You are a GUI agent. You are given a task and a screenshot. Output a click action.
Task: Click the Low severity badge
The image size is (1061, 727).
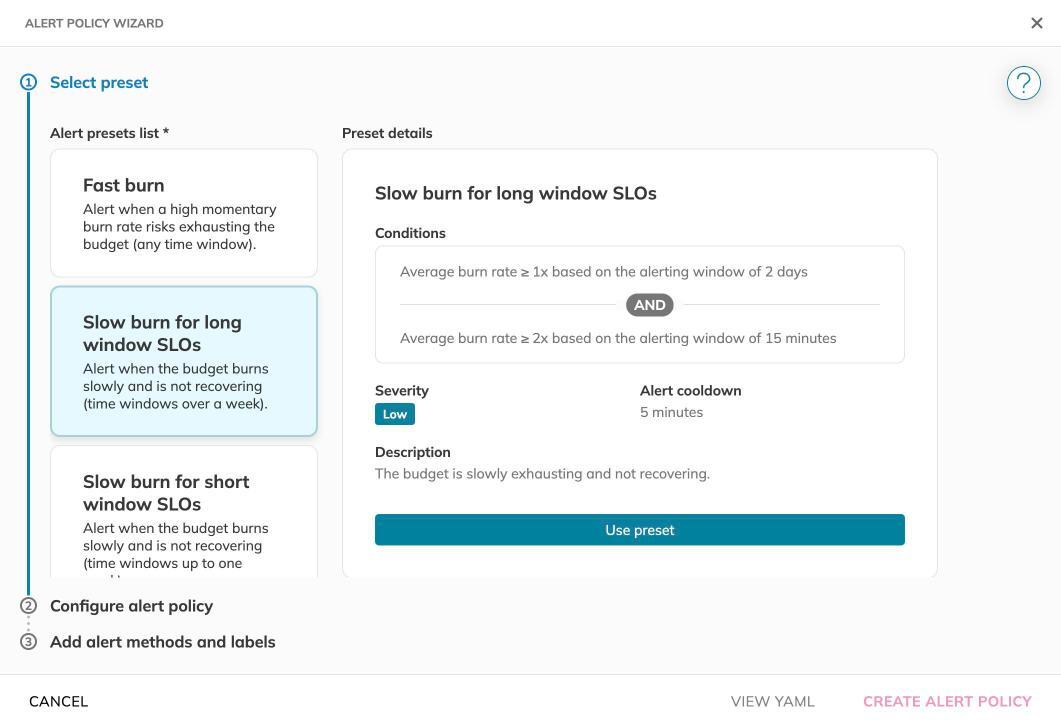point(394,414)
